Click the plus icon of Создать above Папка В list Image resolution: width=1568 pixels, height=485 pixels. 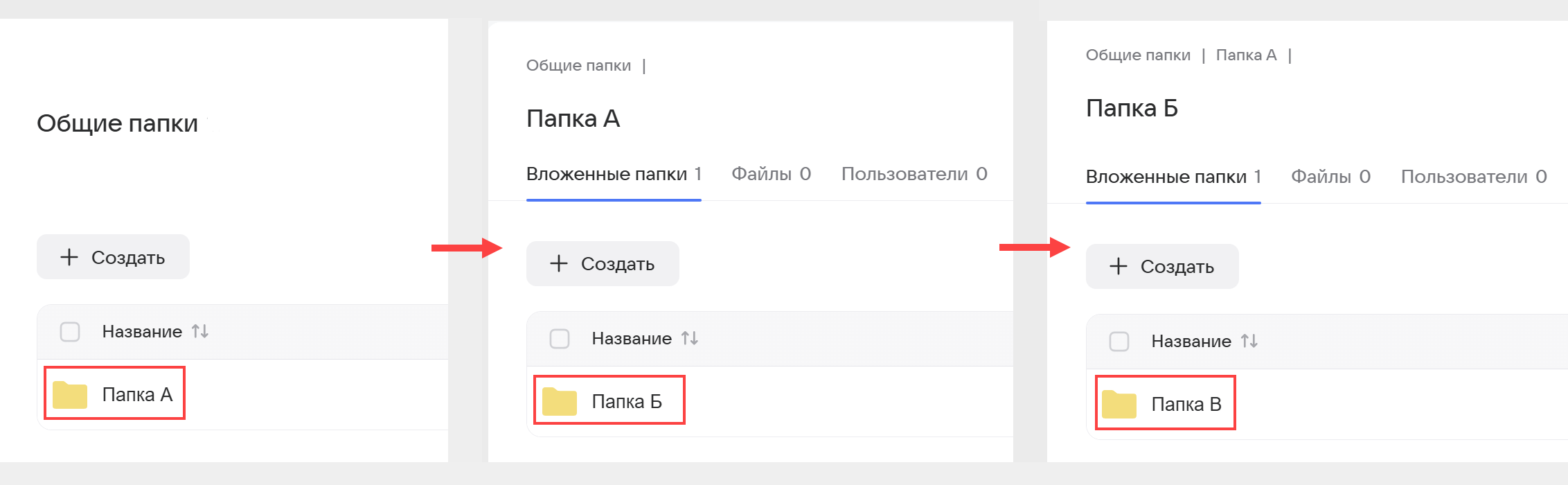(x=1119, y=267)
